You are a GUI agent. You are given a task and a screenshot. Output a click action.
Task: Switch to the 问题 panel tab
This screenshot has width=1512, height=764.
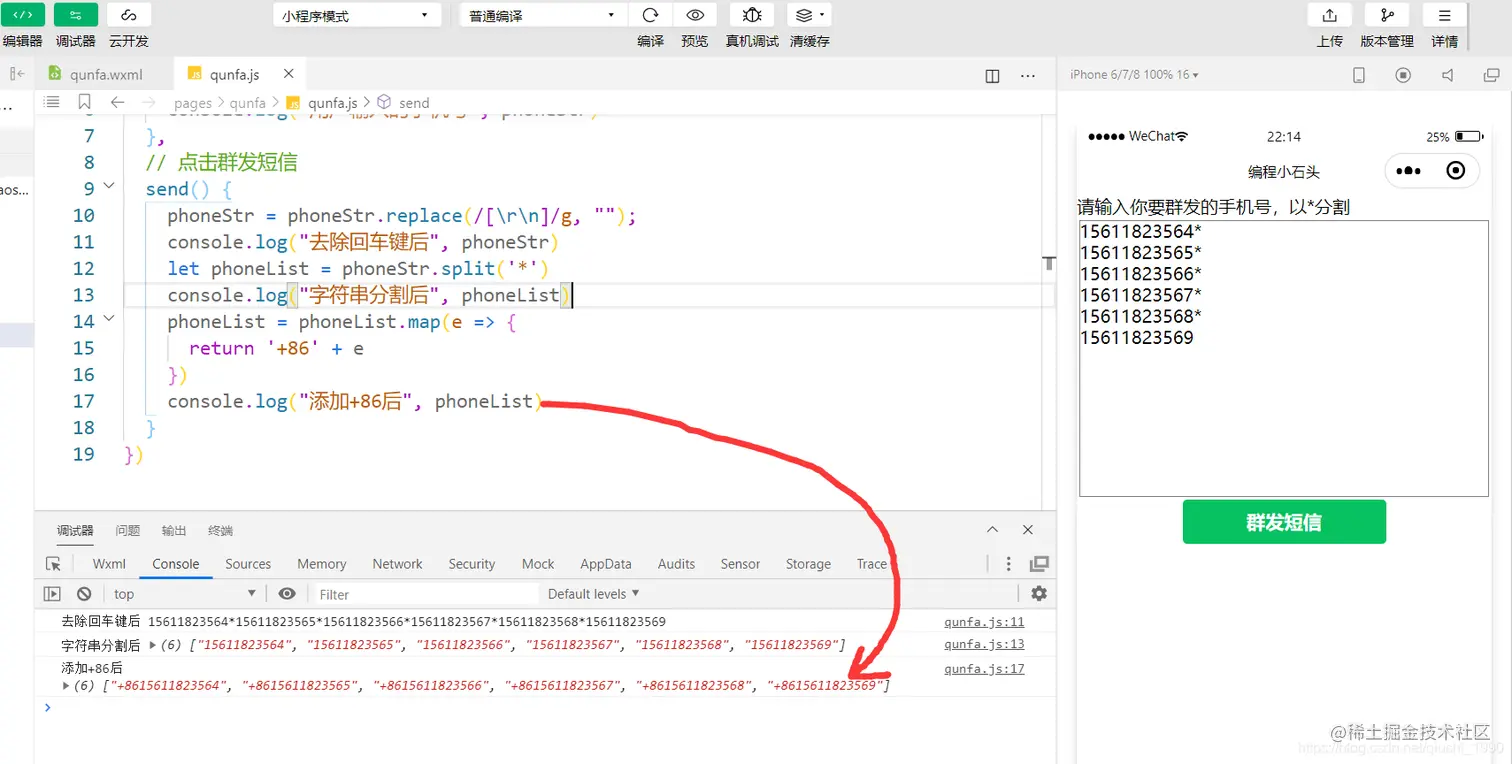[x=127, y=531]
